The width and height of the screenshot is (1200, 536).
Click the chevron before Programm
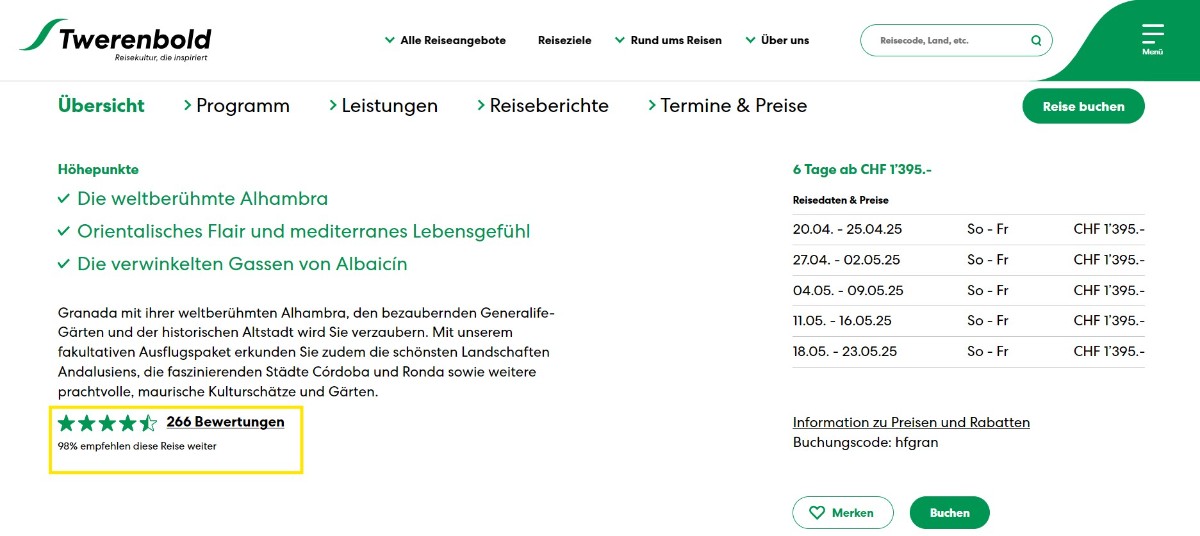tap(187, 105)
